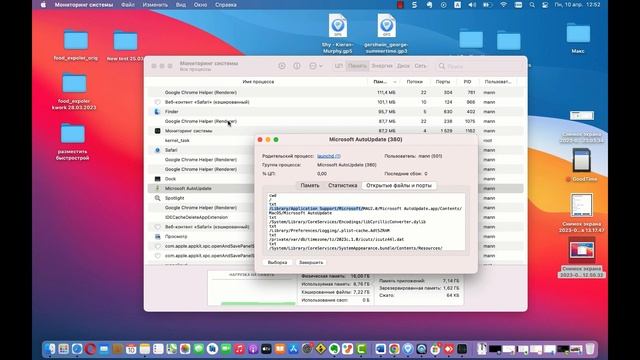Click the sound volume icon in menu bar
640x360 pixels.
(472, 5)
